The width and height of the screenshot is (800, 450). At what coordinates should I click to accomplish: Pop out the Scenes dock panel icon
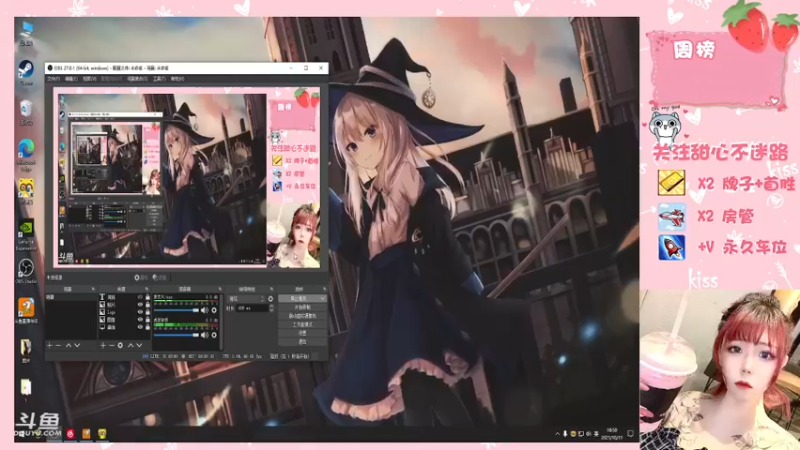93,289
